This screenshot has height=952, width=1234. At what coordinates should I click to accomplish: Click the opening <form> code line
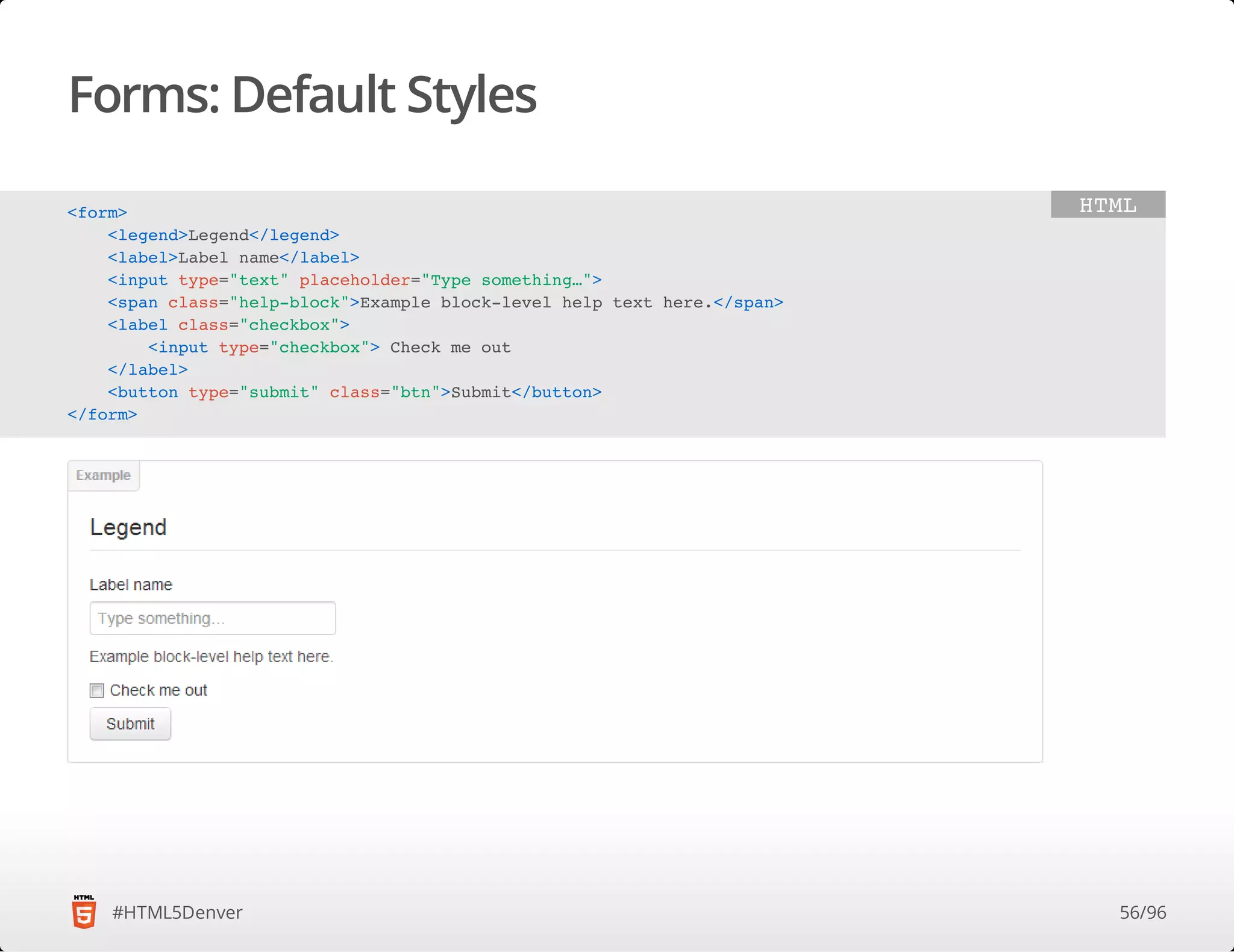[97, 213]
